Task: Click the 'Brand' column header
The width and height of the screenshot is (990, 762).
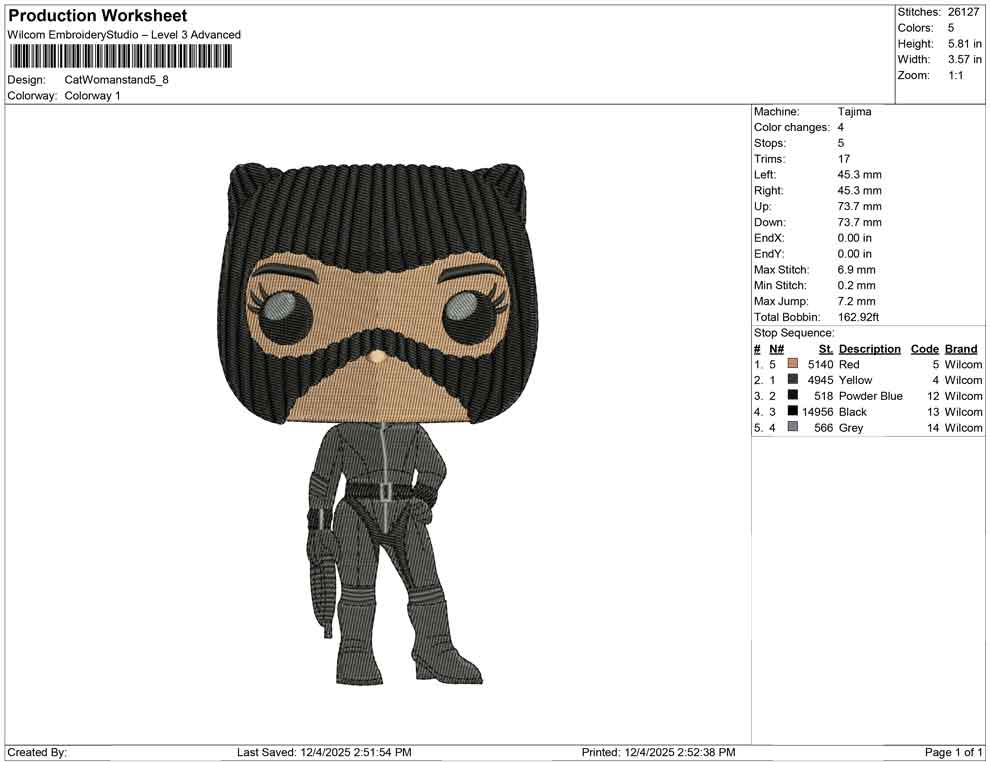Action: click(x=961, y=349)
